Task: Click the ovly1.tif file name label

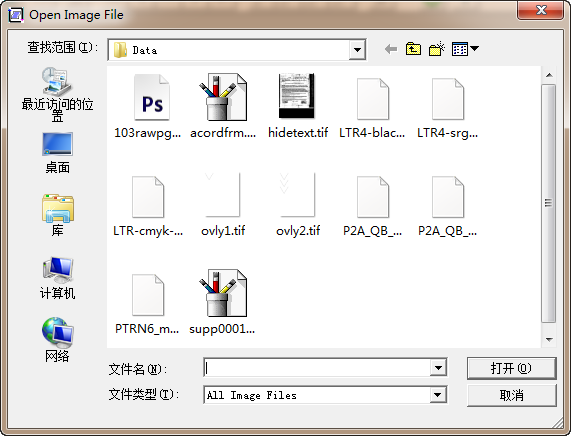Action: (x=223, y=231)
